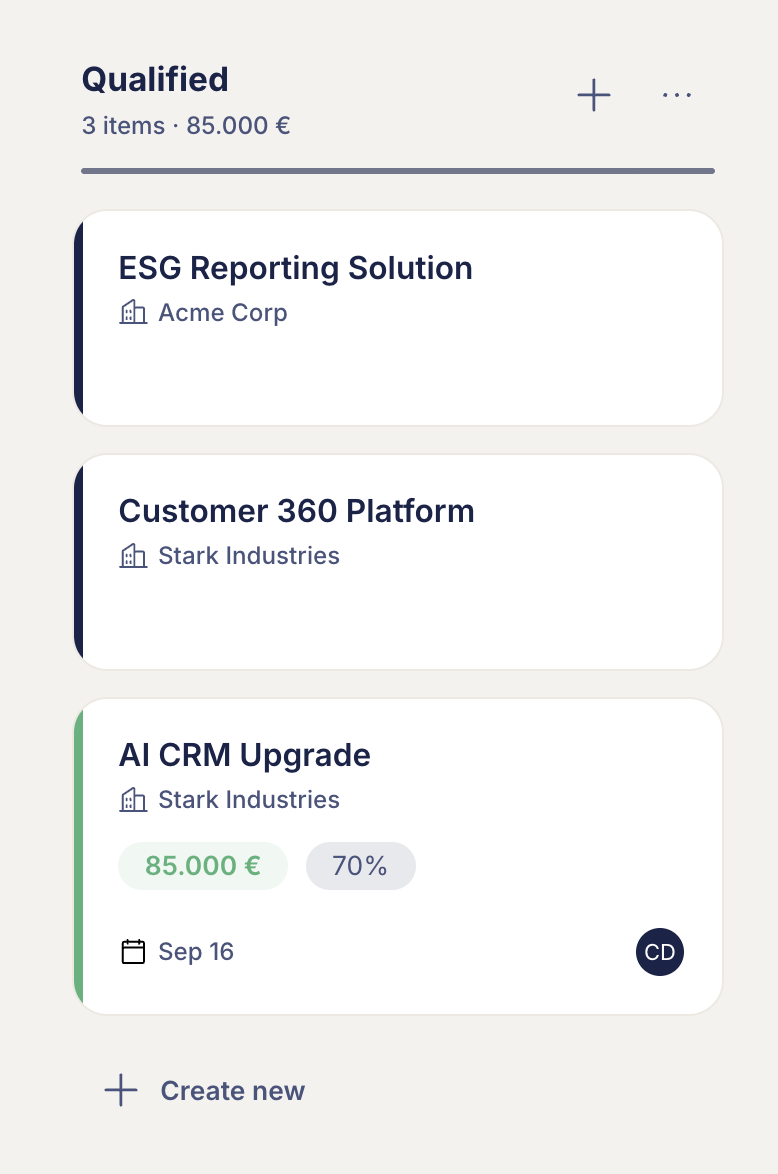Click the building icon beside Acme Corp
Viewport: 778px width, 1174px height.
pyautogui.click(x=133, y=312)
